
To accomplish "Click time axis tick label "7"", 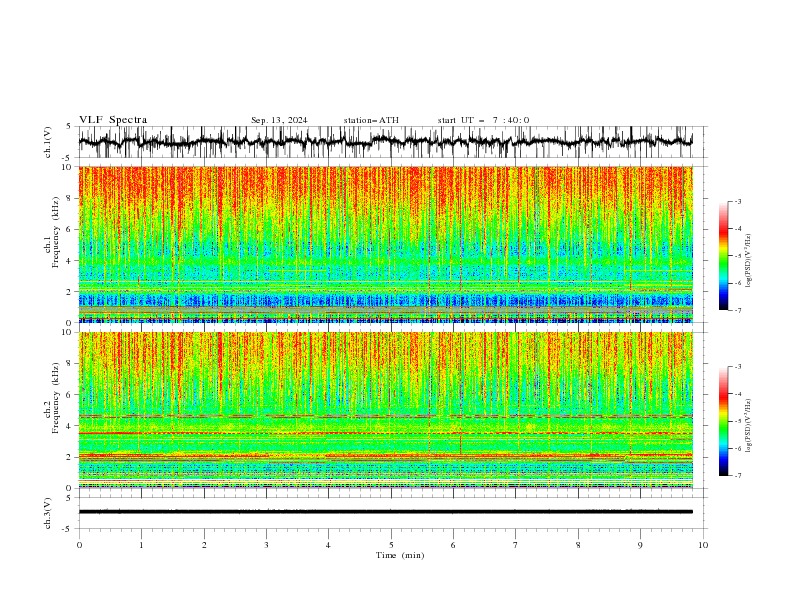I will (516, 545).
